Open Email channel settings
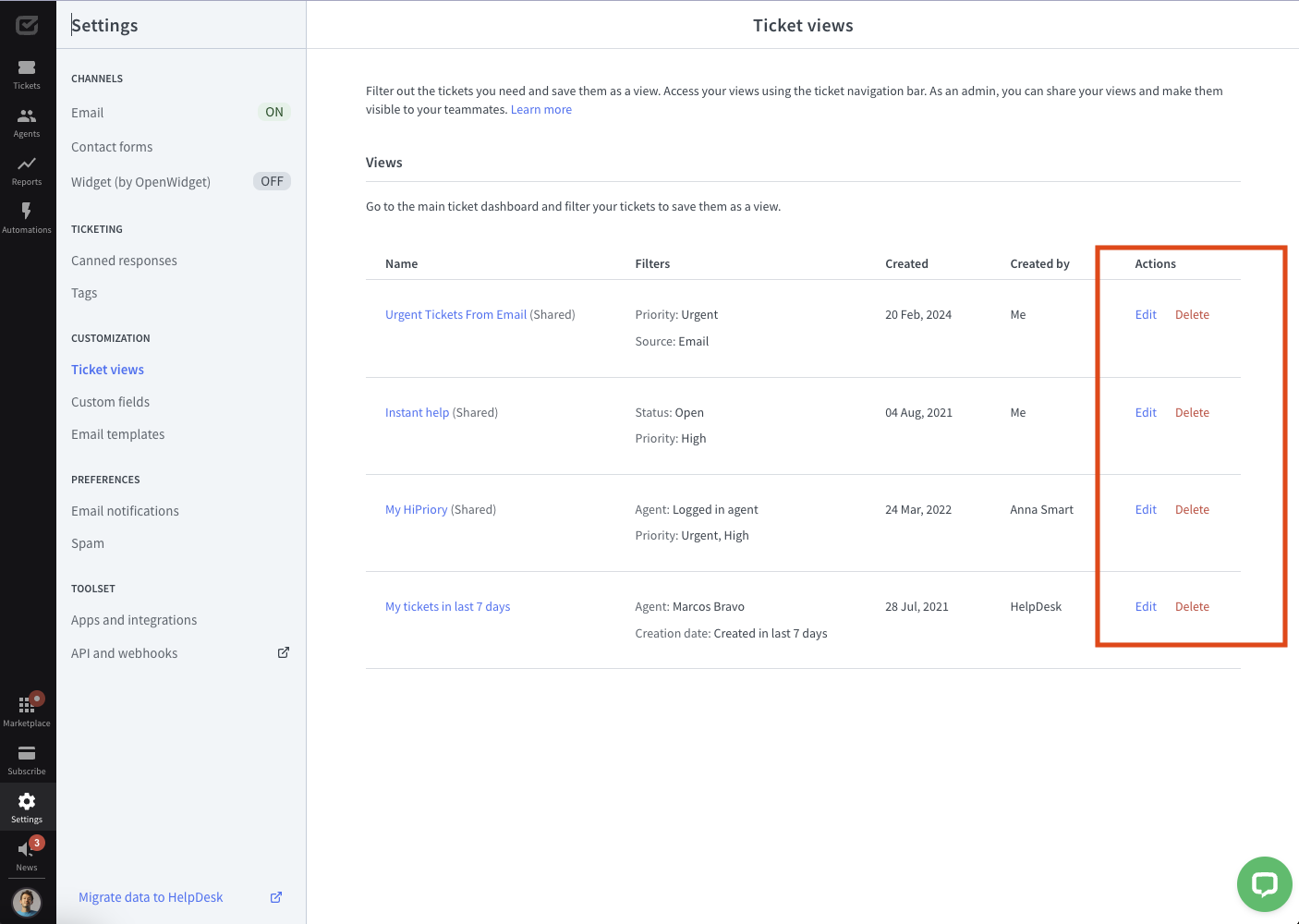Viewport: 1299px width, 924px height. pos(88,113)
